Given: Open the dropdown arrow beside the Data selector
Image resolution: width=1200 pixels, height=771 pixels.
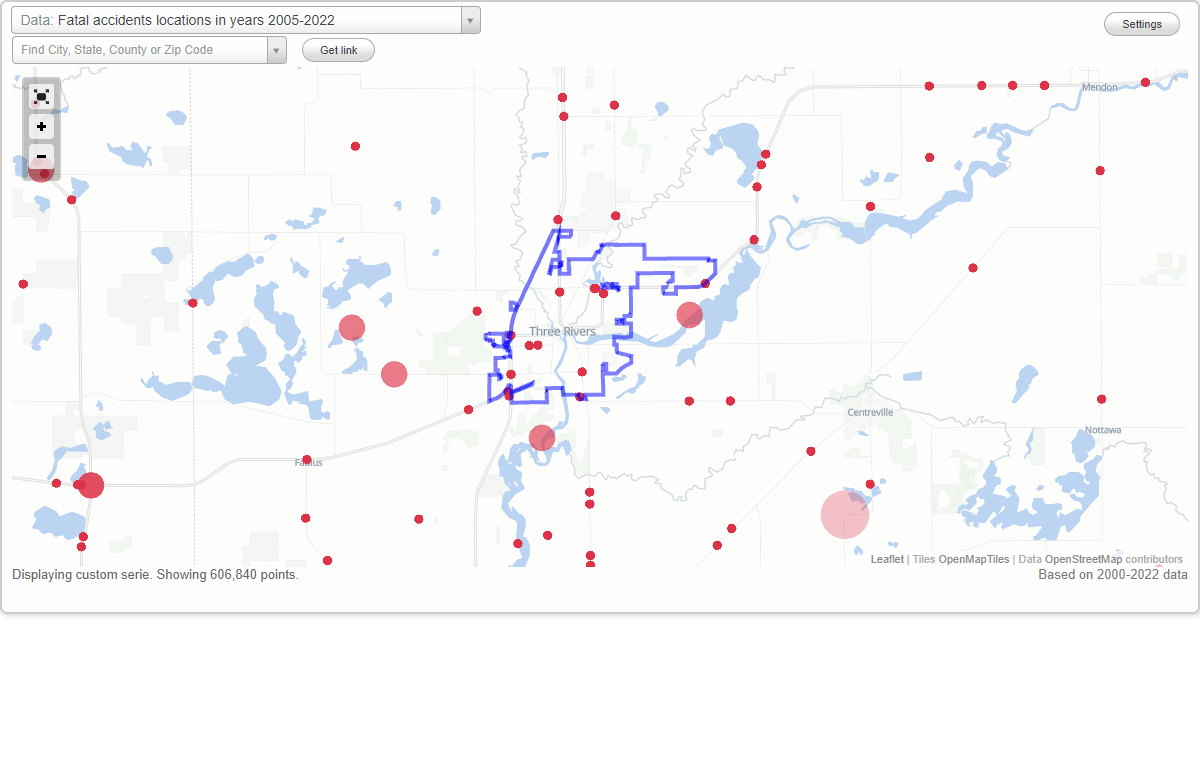Looking at the screenshot, I should click(x=470, y=19).
